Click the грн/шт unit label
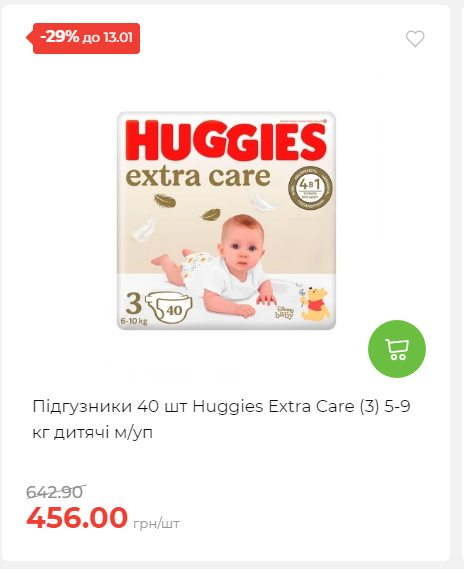This screenshot has width=464, height=569. [156, 524]
